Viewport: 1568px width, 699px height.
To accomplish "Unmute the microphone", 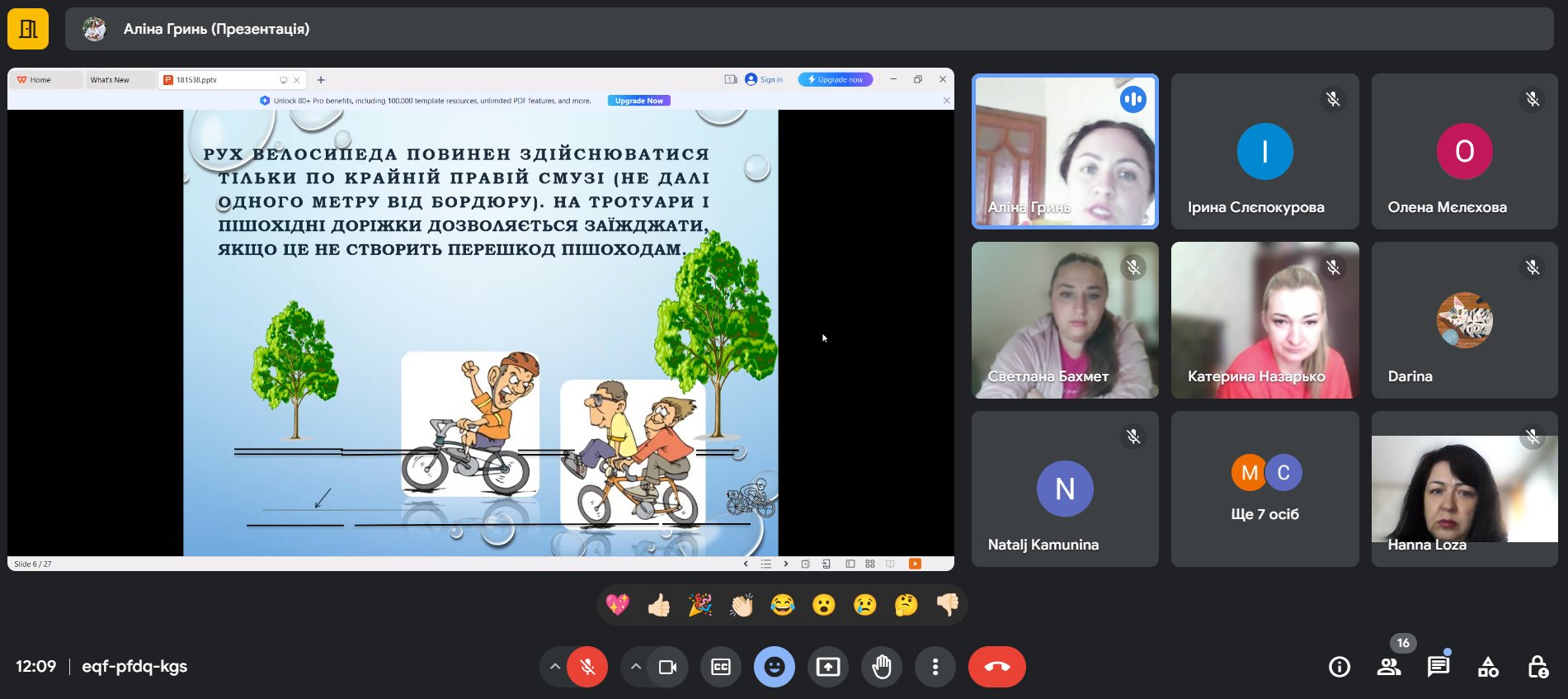I will pyautogui.click(x=587, y=667).
